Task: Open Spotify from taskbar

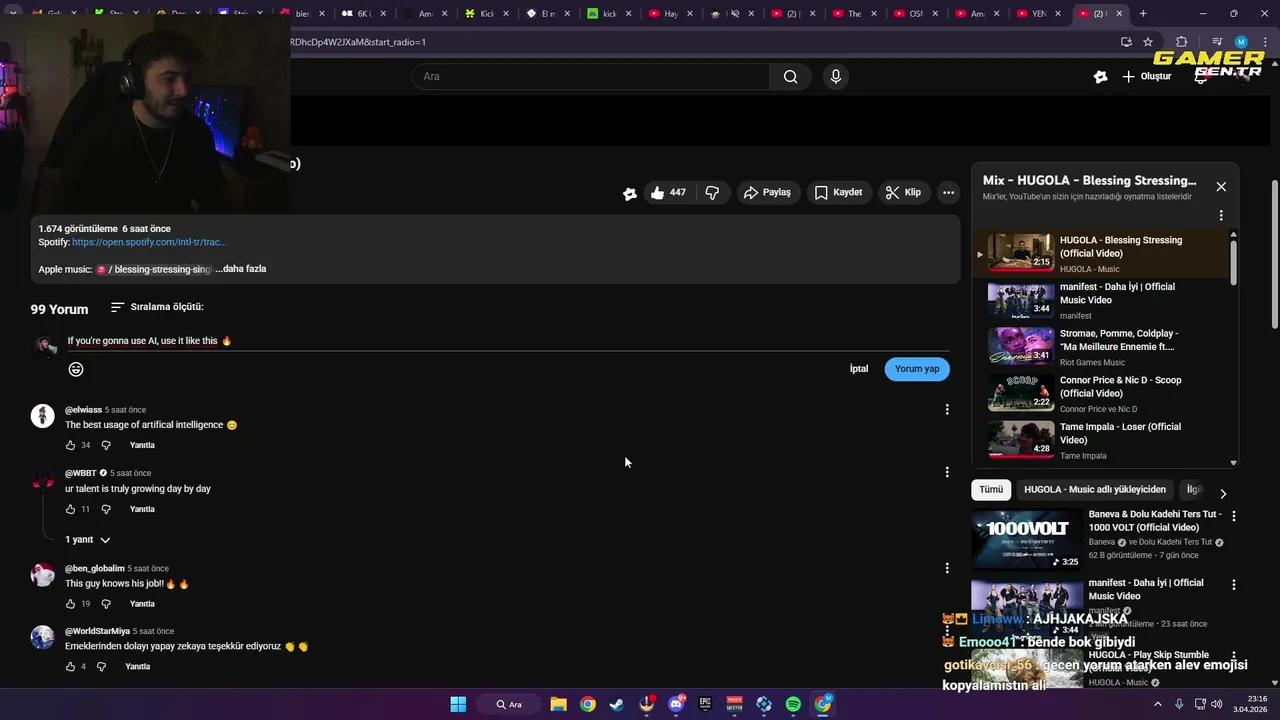Action: click(x=793, y=704)
